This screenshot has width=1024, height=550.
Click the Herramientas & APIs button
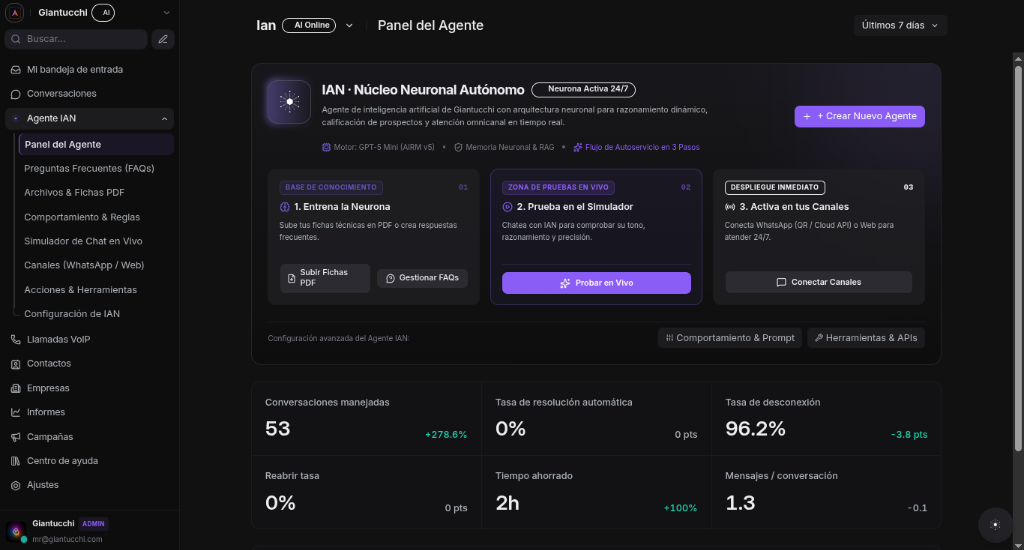click(866, 338)
